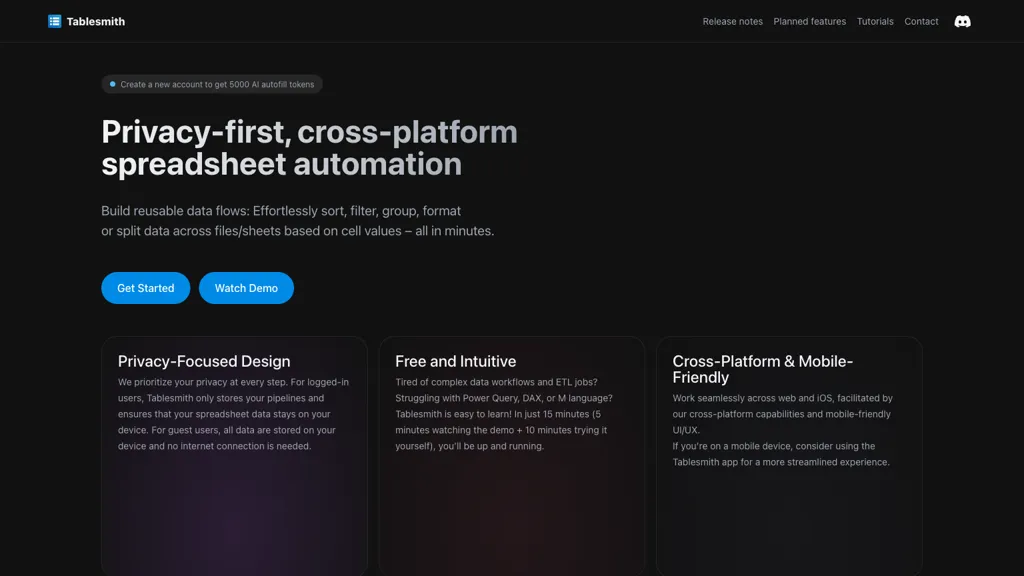Click the Get Started button
1024x576 pixels.
click(x=146, y=288)
